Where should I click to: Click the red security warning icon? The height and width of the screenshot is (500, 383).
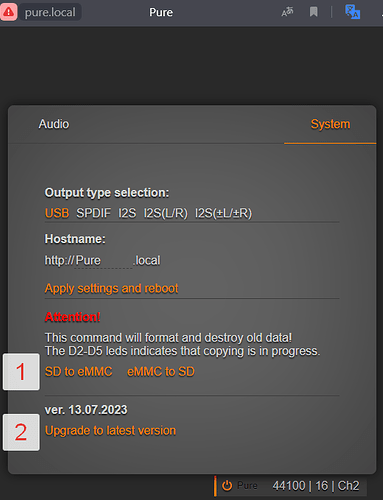coord(8,12)
